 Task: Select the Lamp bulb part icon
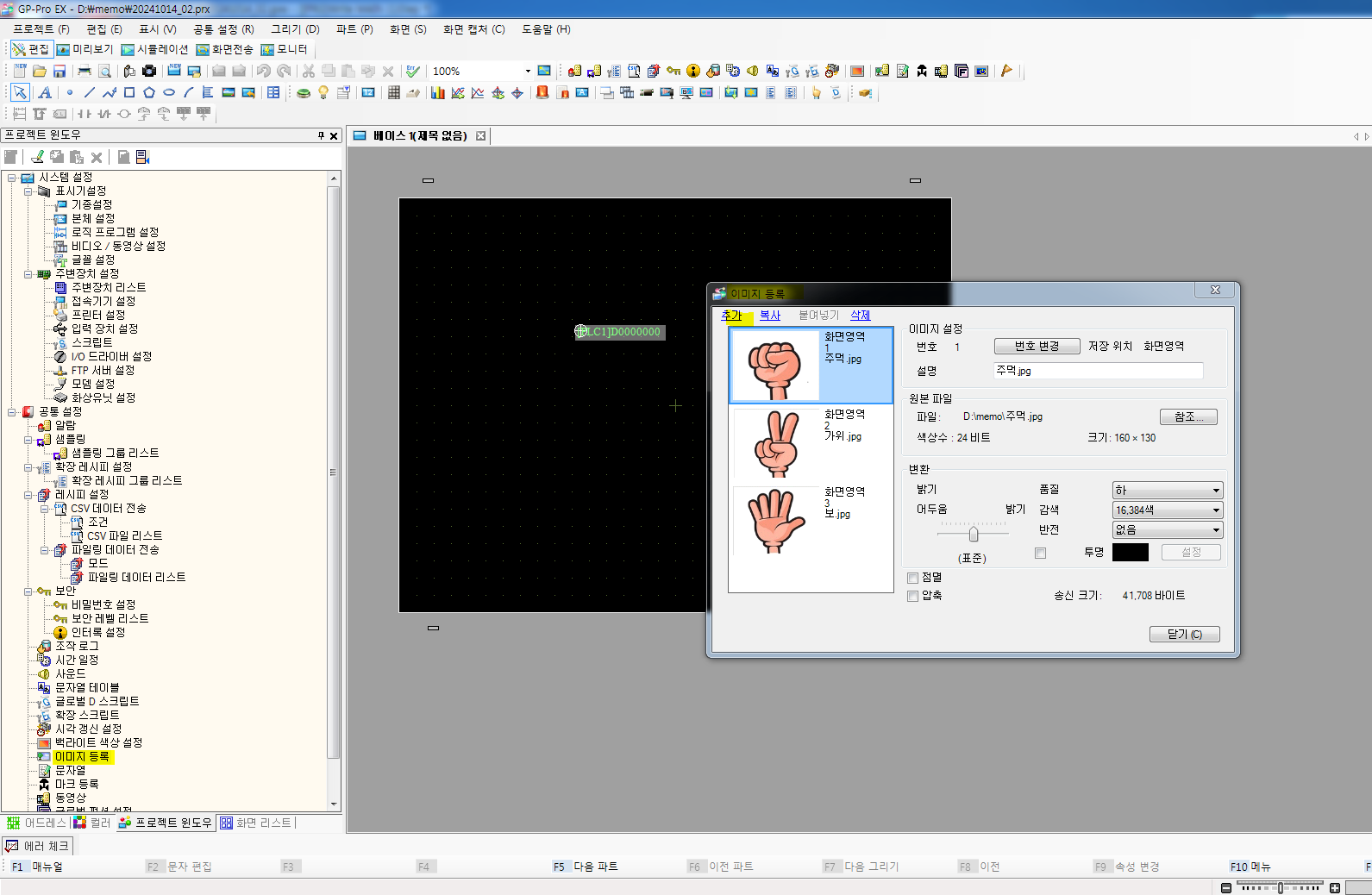(323, 92)
